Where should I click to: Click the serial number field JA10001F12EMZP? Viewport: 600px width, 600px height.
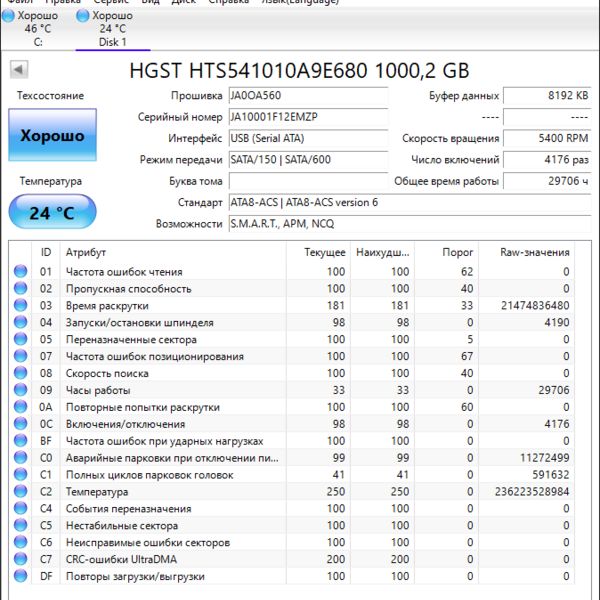coord(308,117)
